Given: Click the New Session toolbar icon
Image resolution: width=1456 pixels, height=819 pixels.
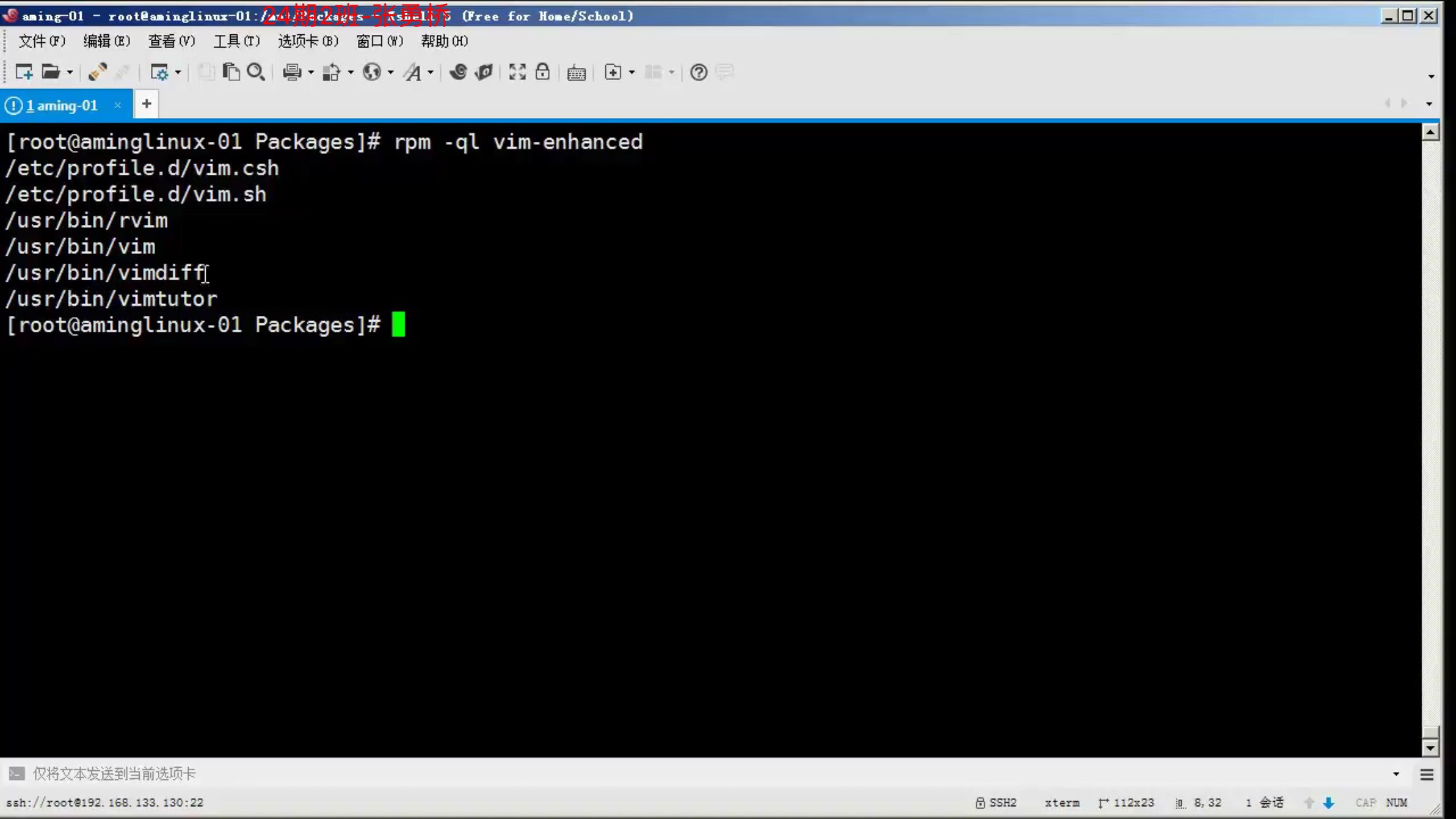Looking at the screenshot, I should point(24,72).
